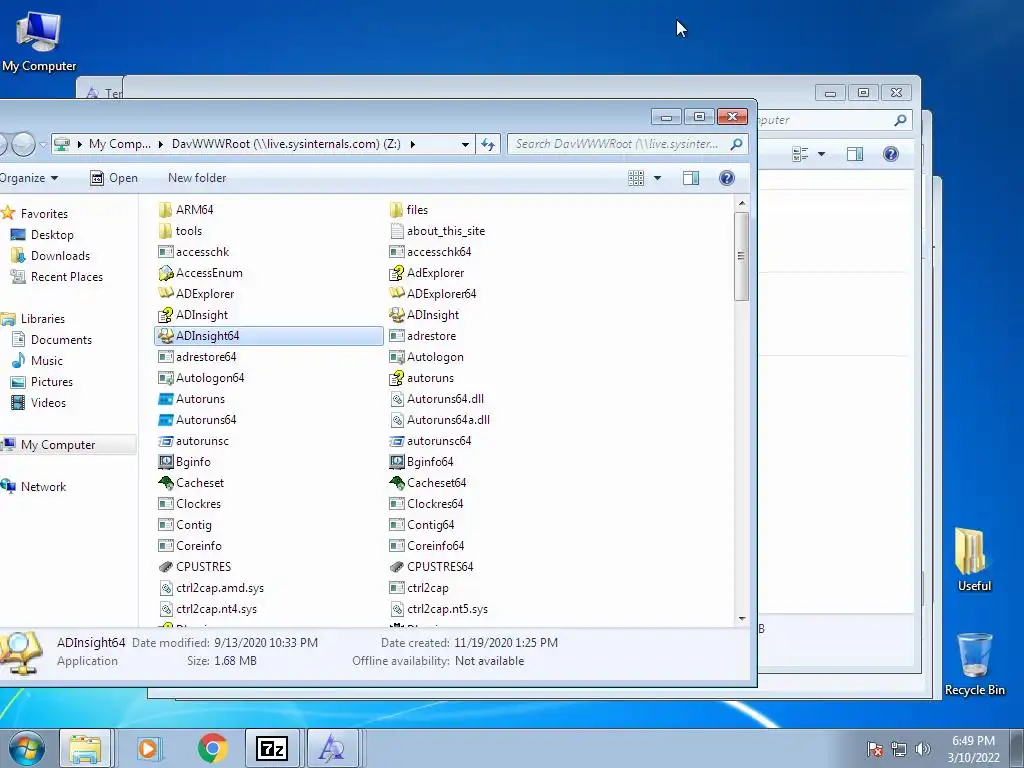Open the view dropdown in the back window
This screenshot has width=1024, height=768.
click(x=821, y=154)
